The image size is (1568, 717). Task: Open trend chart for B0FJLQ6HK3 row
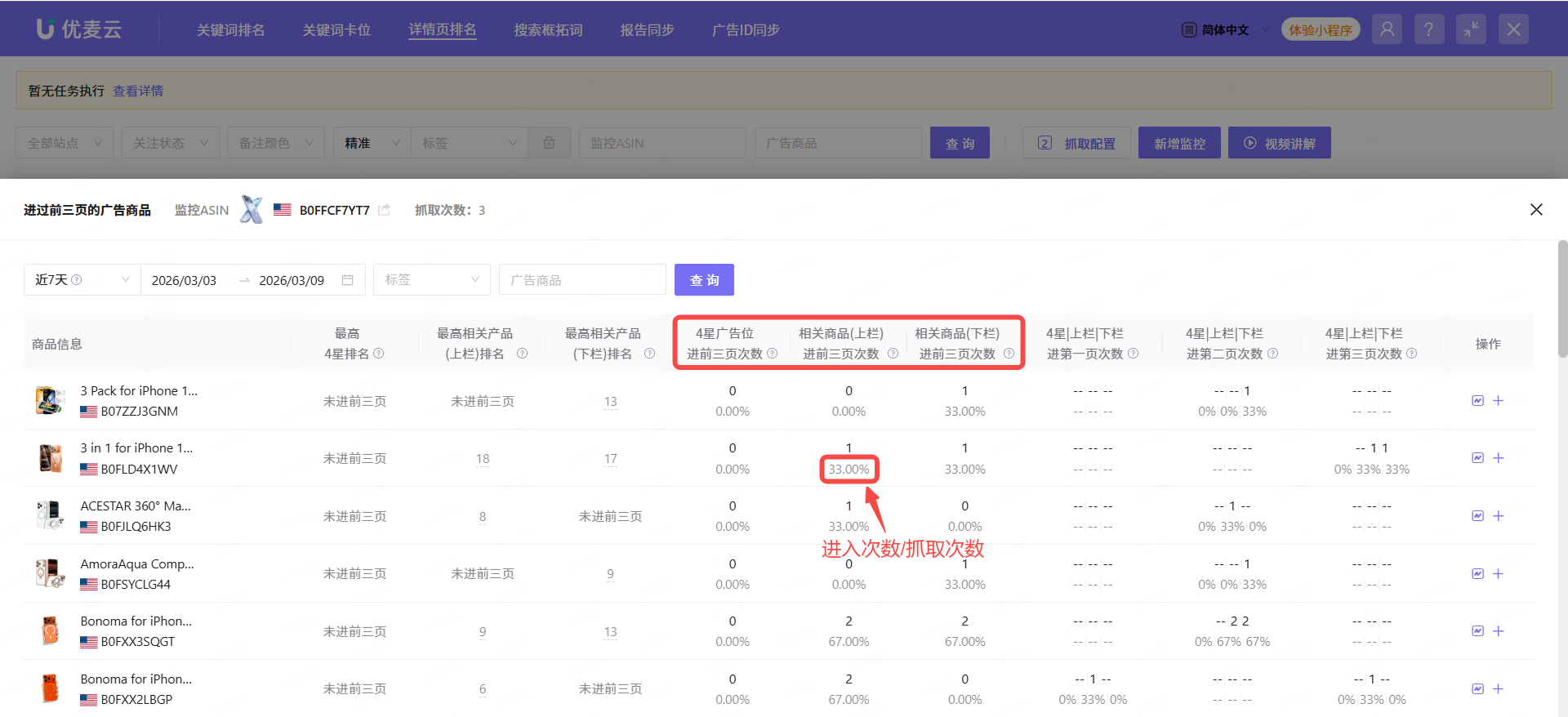pyautogui.click(x=1477, y=516)
